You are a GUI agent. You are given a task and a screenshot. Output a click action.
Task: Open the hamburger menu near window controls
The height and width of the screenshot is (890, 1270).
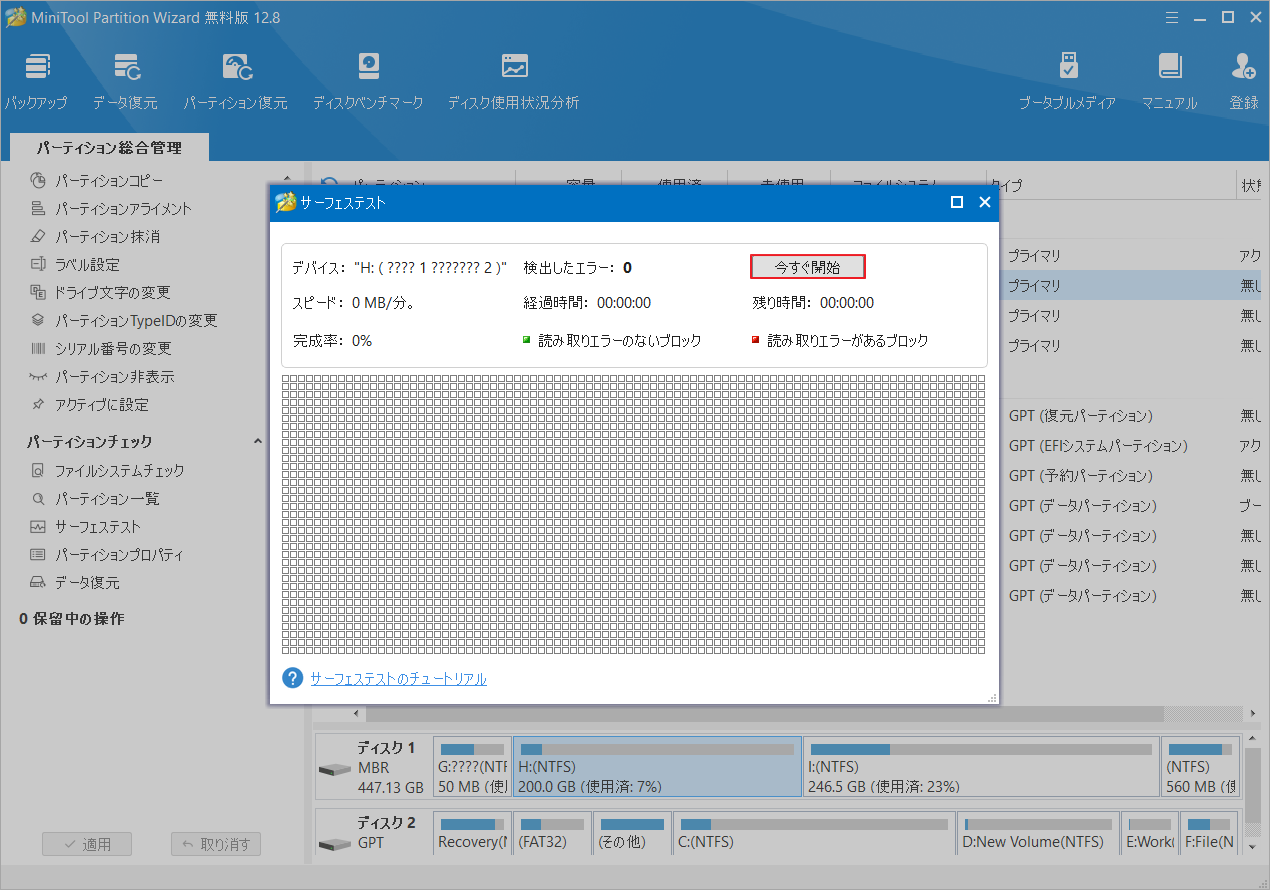click(x=1172, y=16)
